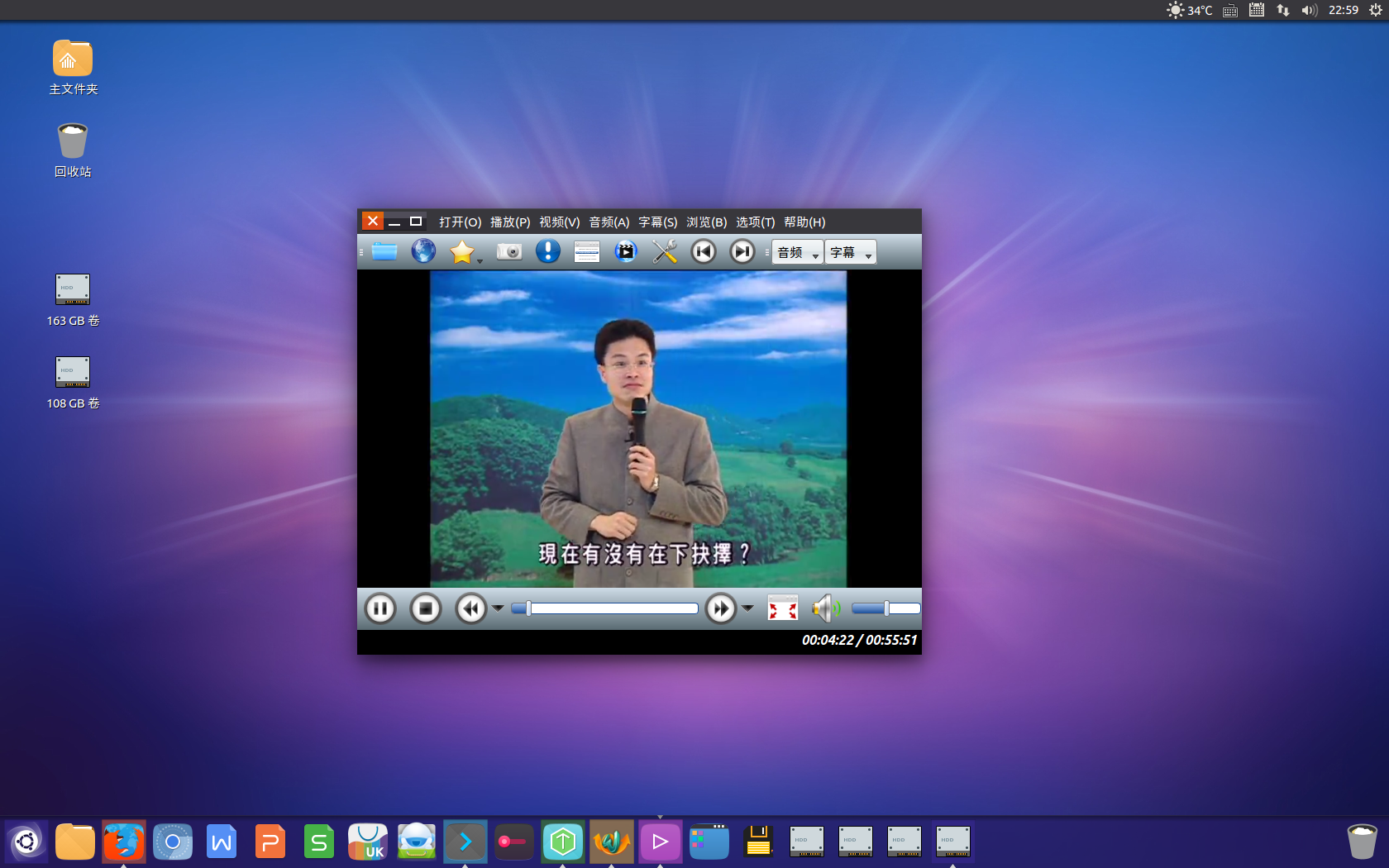Click the TV clapper icon in toolbar
This screenshot has width=1389, height=868.
click(626, 251)
